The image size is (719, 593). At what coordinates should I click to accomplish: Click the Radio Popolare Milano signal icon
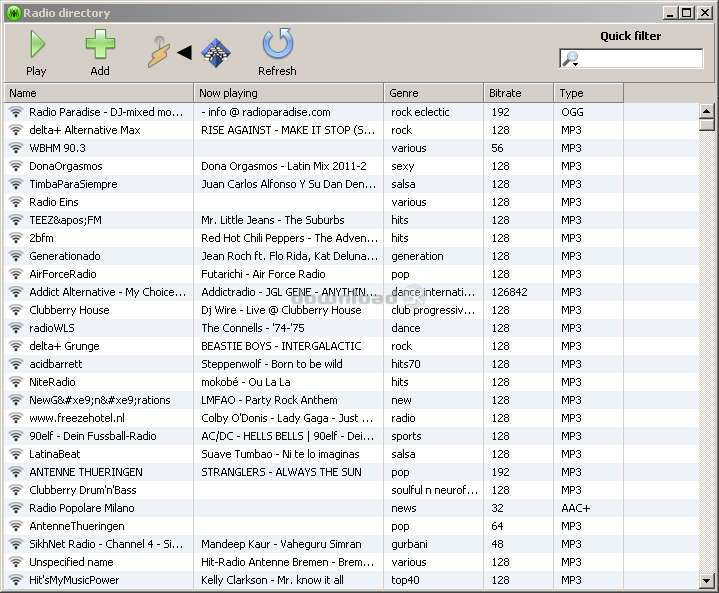click(16, 508)
